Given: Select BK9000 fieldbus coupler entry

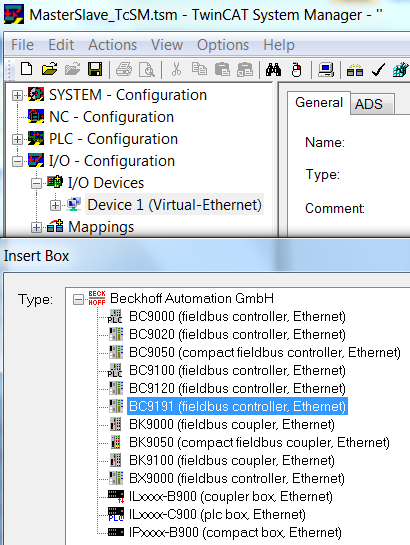Looking at the screenshot, I should click(x=232, y=424).
